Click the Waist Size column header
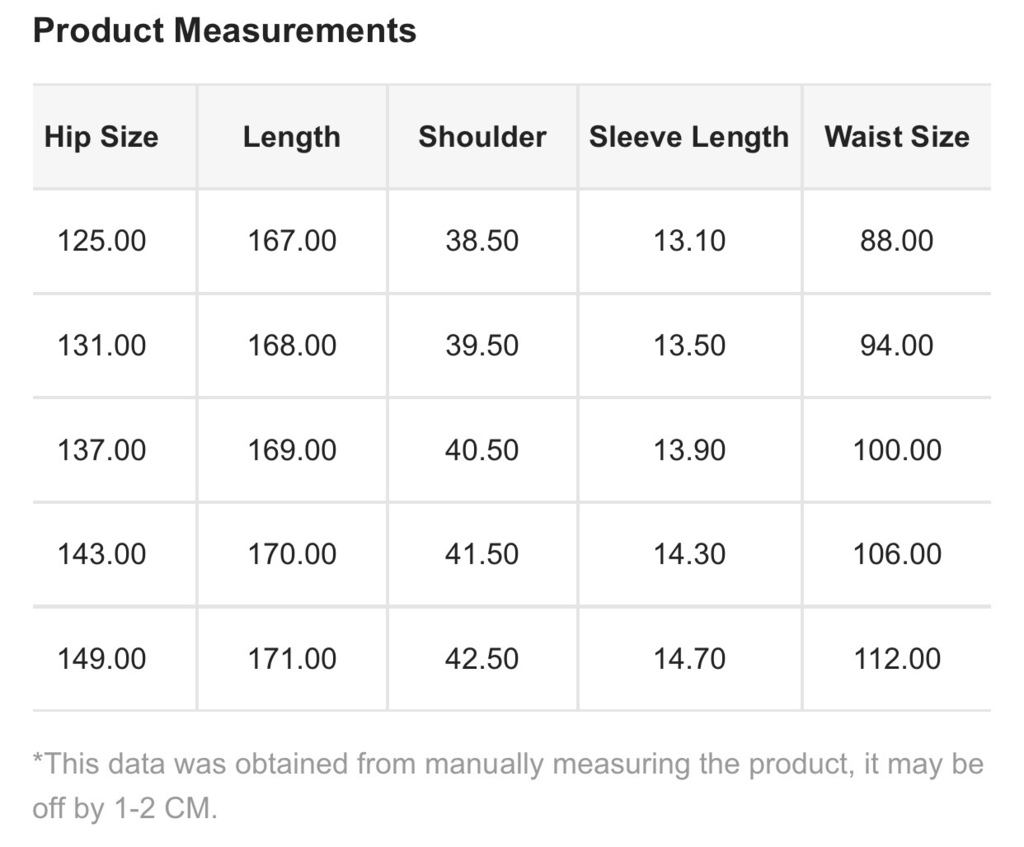The width and height of the screenshot is (1024, 847). pyautogui.click(x=897, y=137)
